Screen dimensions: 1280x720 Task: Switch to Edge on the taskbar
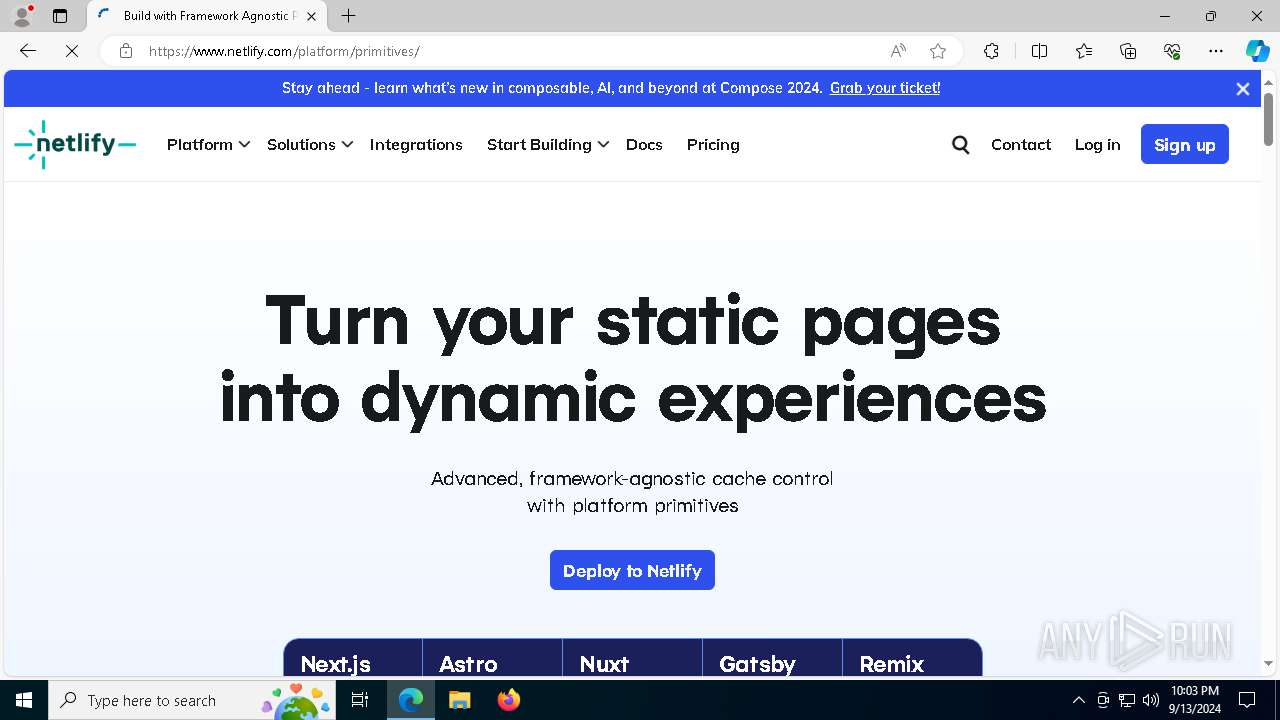point(411,700)
